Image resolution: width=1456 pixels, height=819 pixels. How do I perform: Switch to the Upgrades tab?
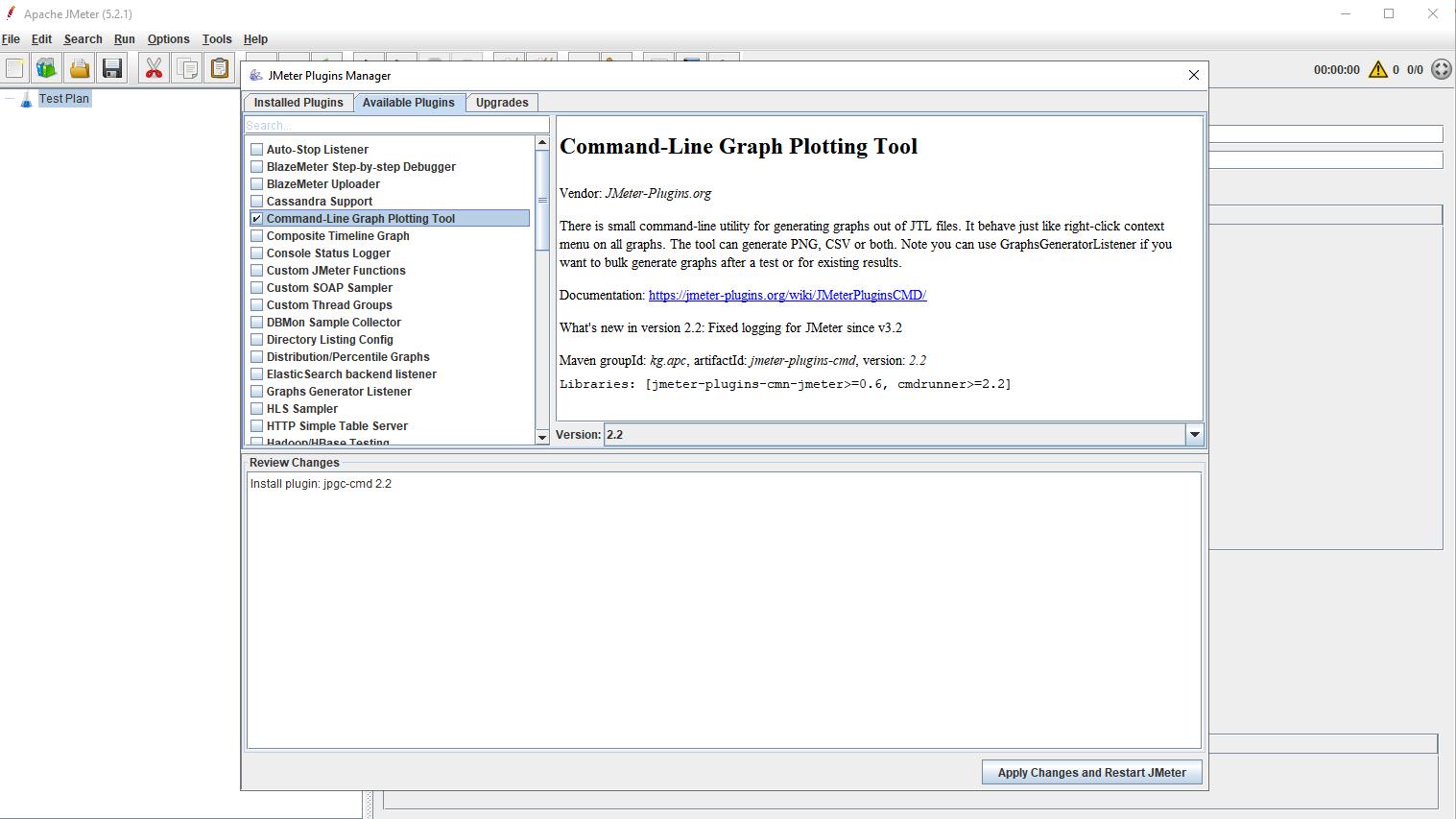[502, 102]
